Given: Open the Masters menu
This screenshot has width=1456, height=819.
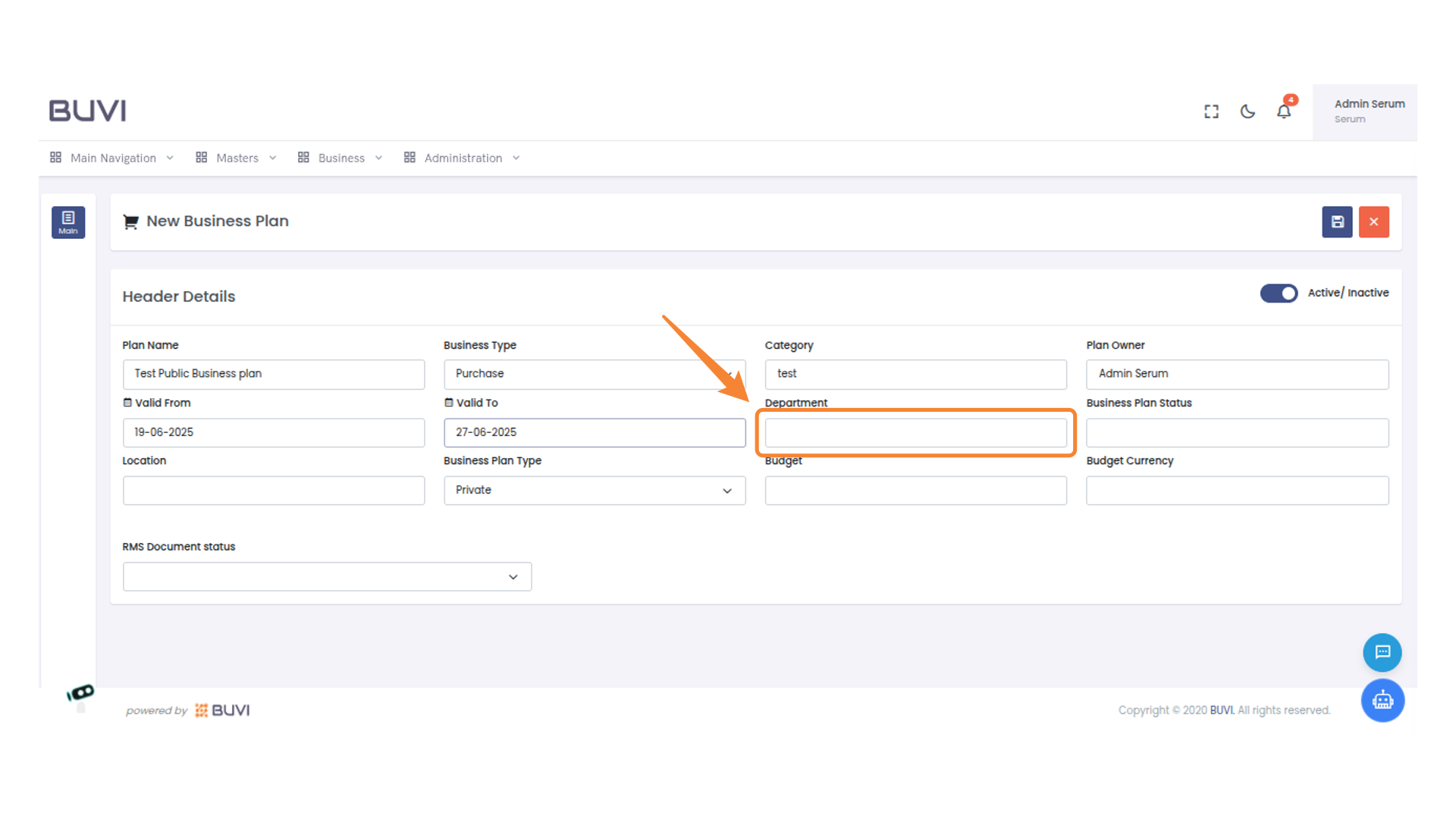Looking at the screenshot, I should point(236,158).
